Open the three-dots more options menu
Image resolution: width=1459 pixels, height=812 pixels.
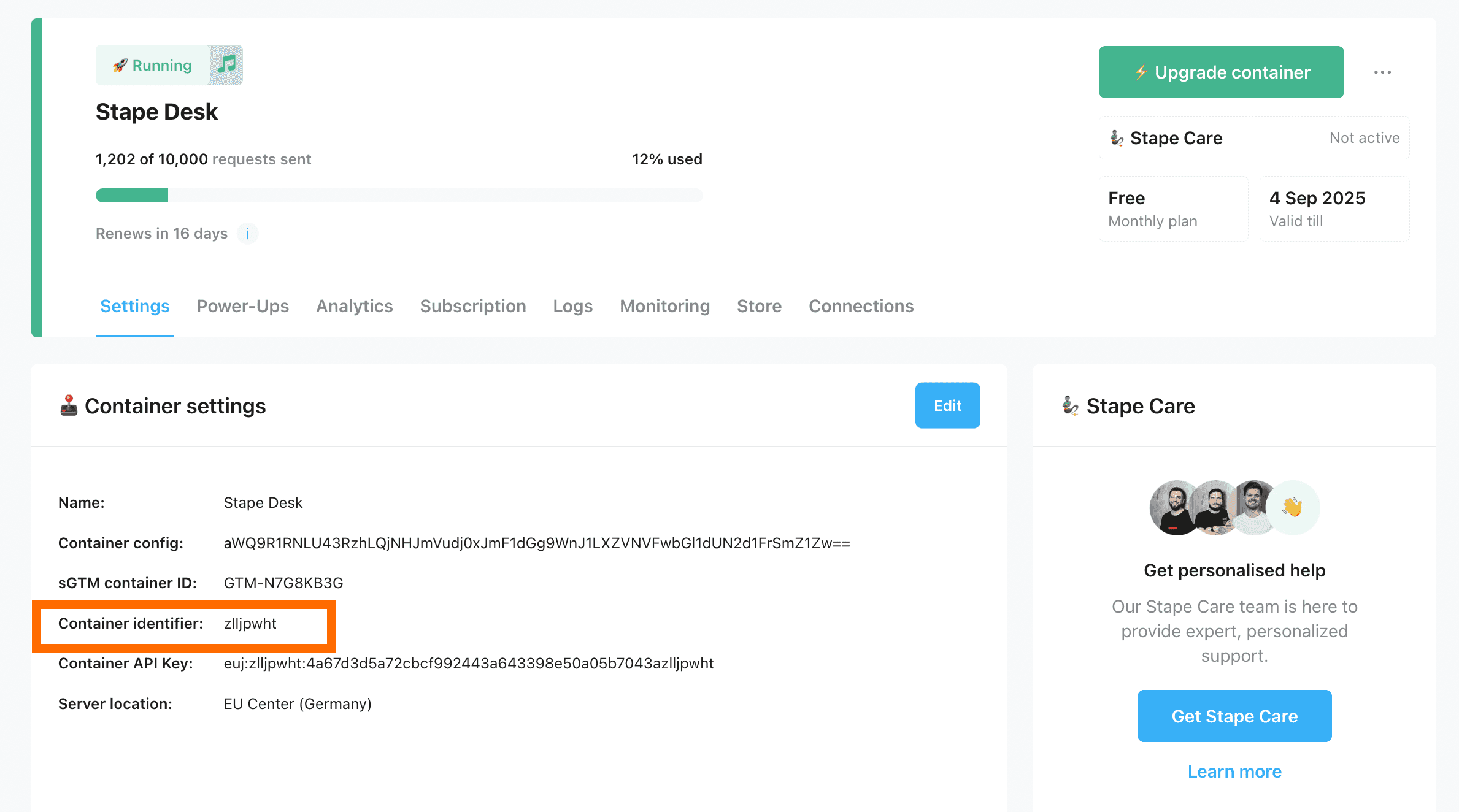(x=1382, y=72)
